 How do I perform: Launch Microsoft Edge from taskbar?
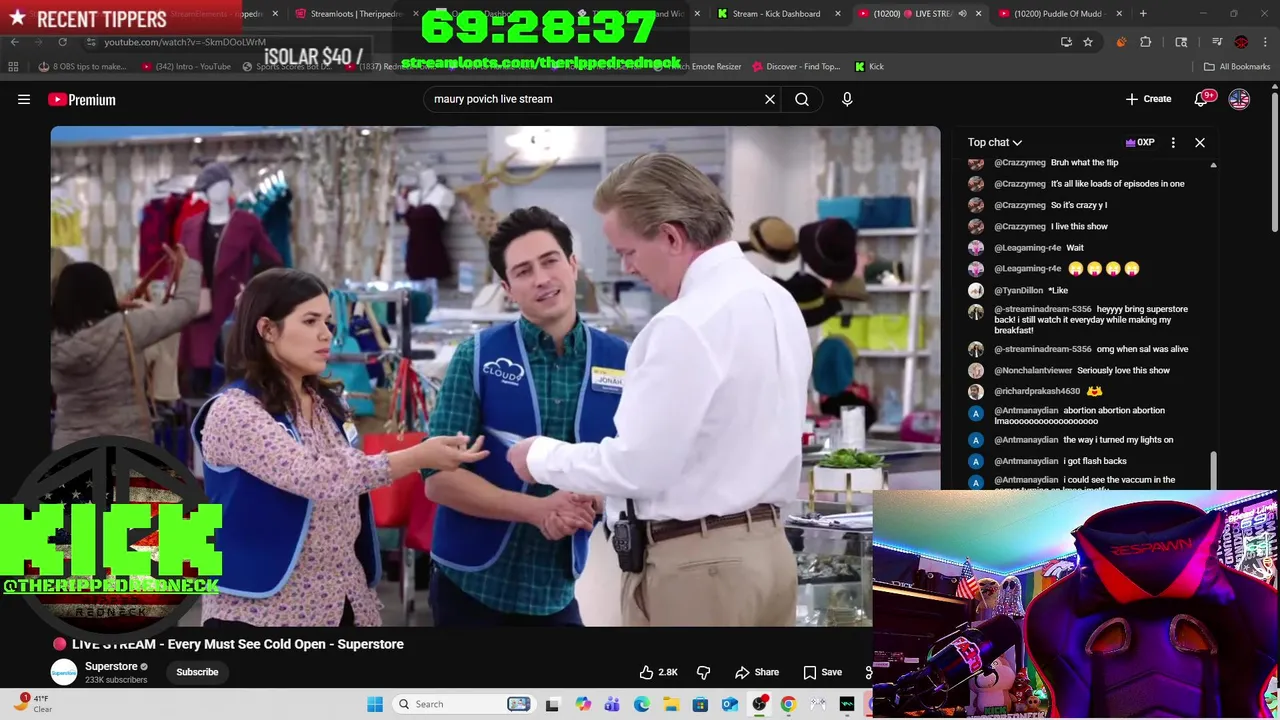point(641,704)
